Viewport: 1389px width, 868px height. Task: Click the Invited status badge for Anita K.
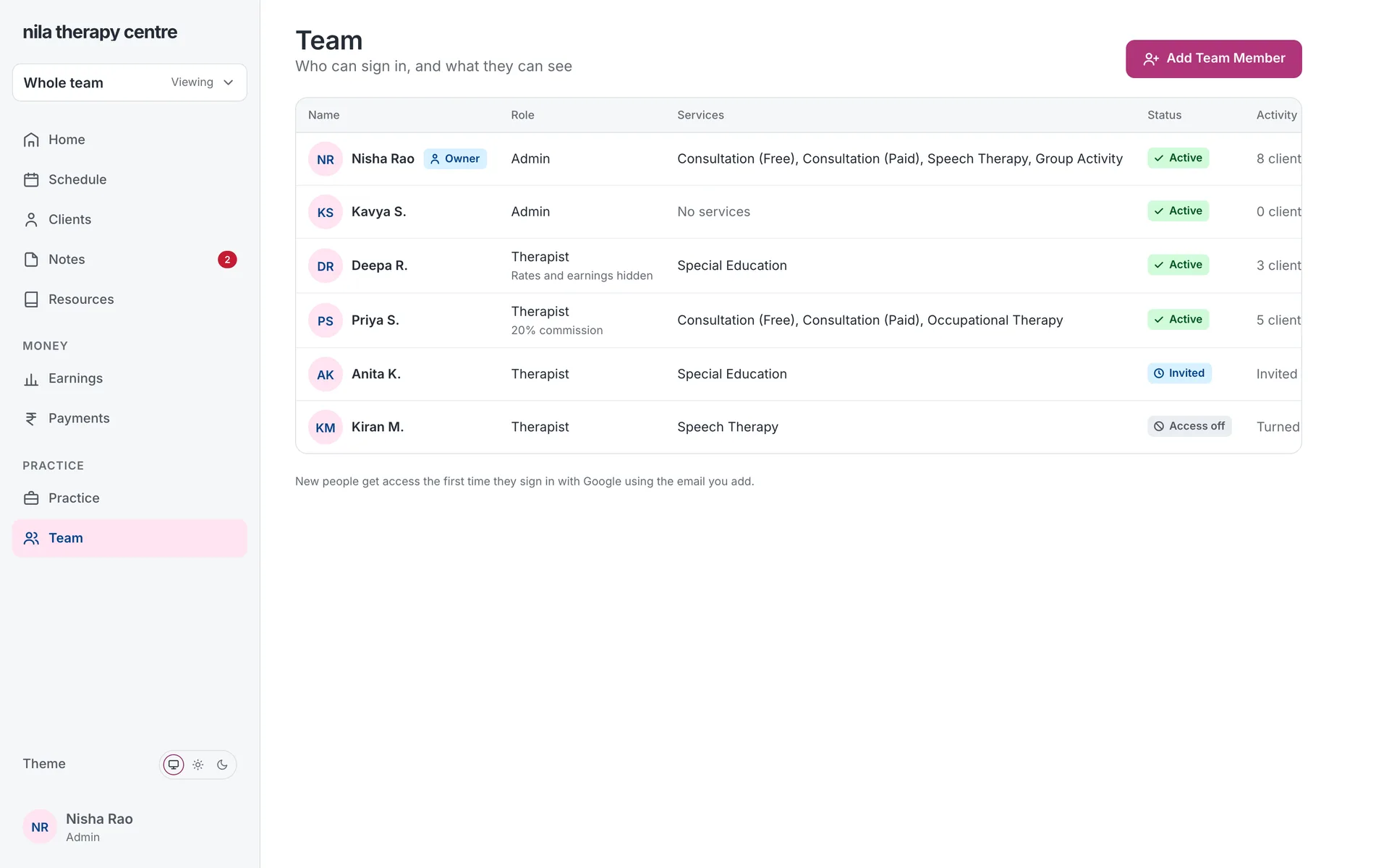pos(1179,373)
